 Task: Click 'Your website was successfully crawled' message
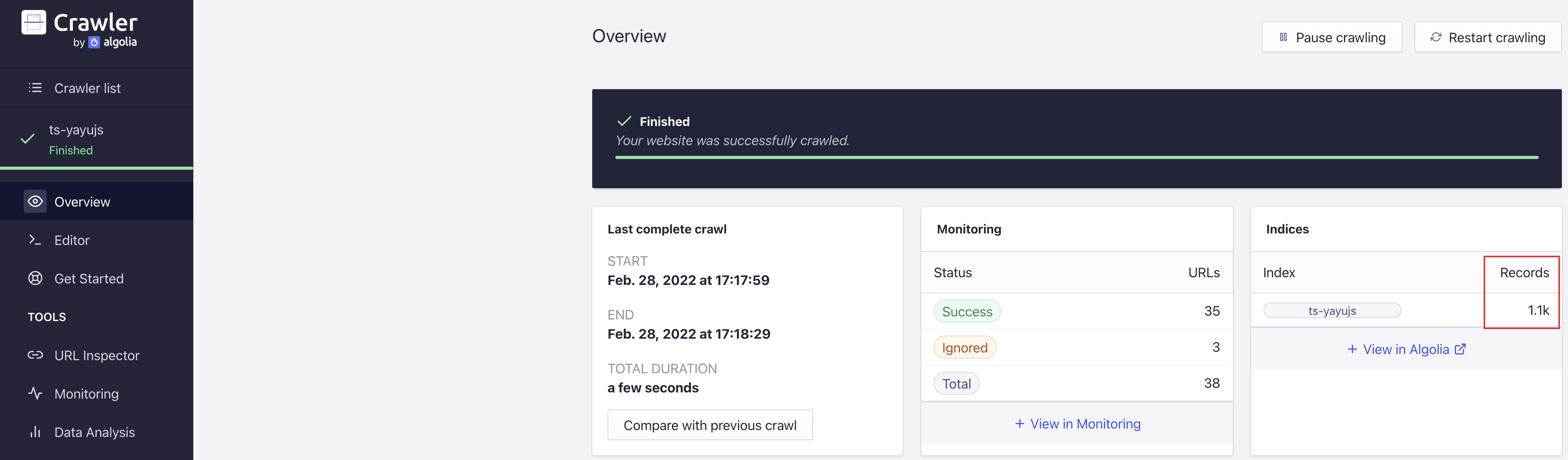pyautogui.click(x=732, y=141)
